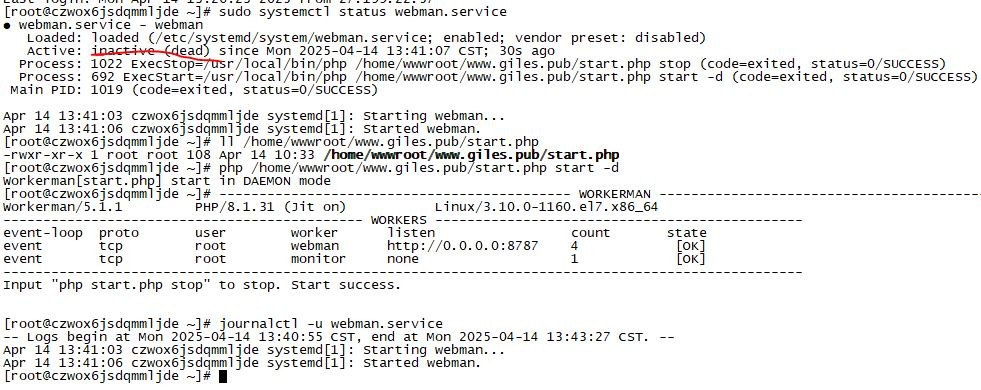The height and width of the screenshot is (390, 981).
Task: Click the bold /home/wwwroot/www.giles.pub/start.php path
Action: (472, 155)
